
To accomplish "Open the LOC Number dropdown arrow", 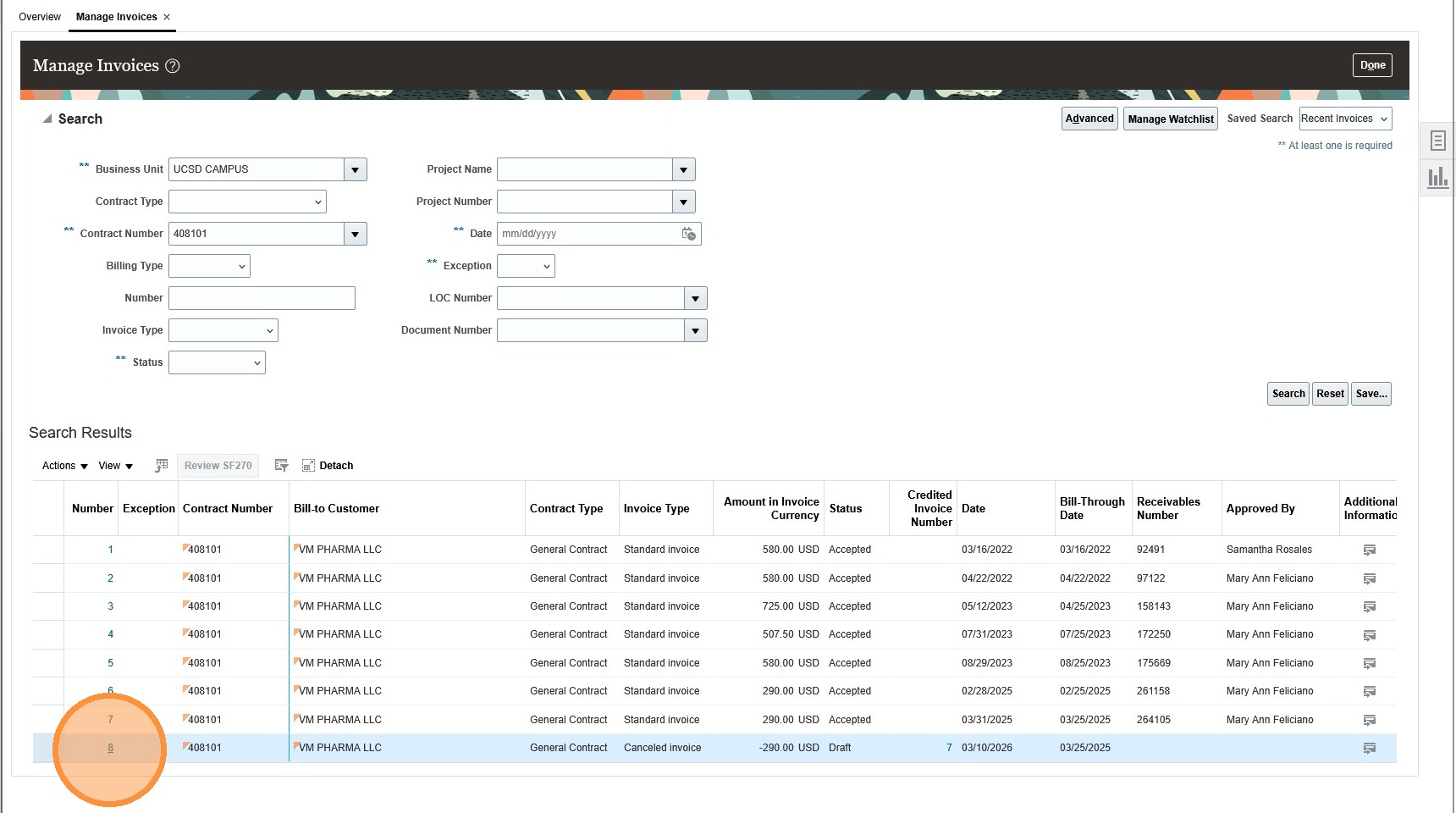I will pyautogui.click(x=696, y=298).
